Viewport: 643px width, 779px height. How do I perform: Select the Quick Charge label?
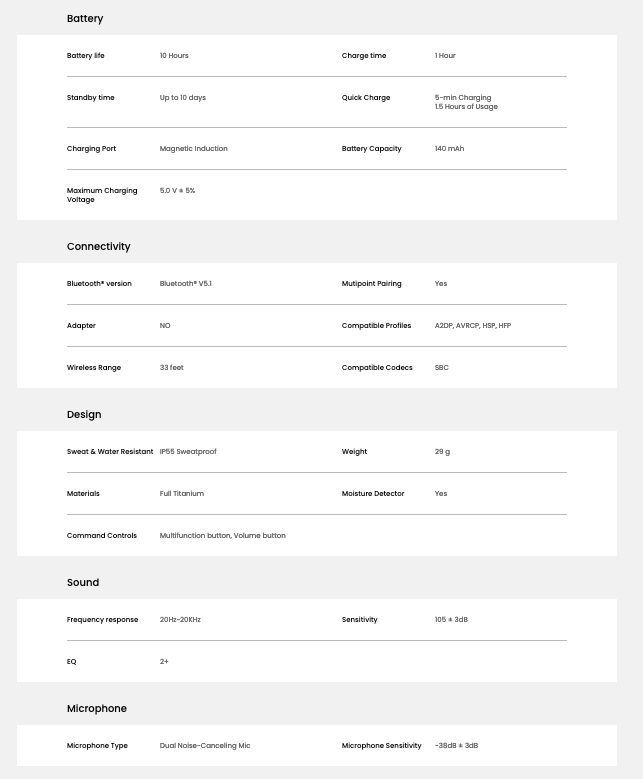coord(366,98)
